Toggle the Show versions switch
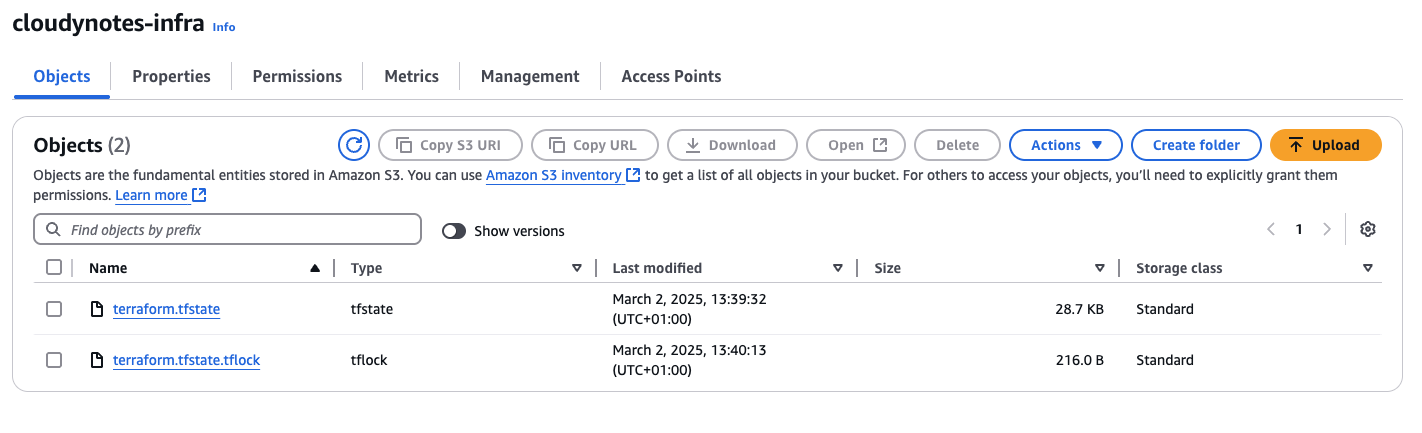 pyautogui.click(x=454, y=231)
